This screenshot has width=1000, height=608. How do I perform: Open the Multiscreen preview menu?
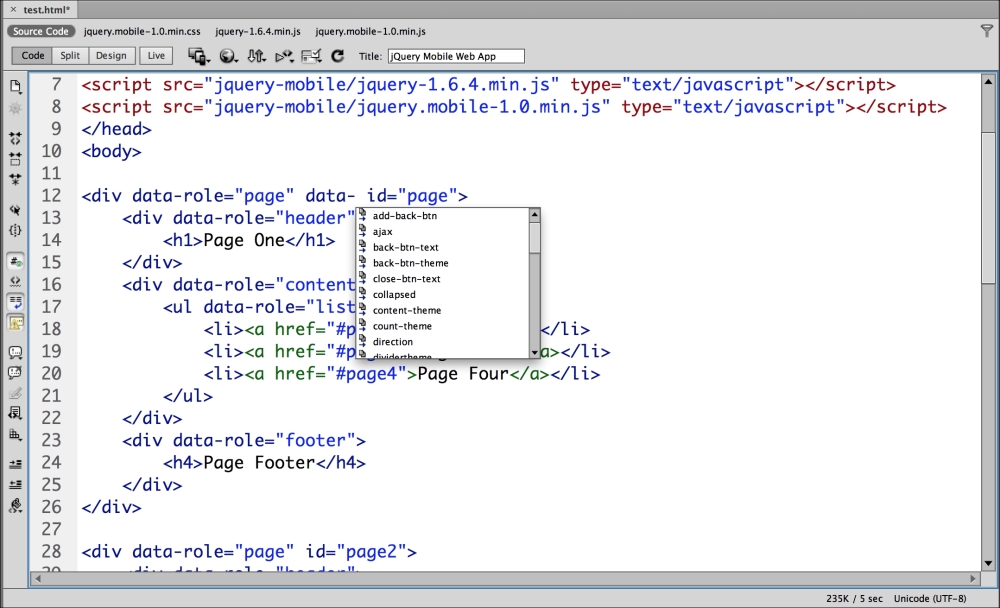pyautogui.click(x=198, y=56)
